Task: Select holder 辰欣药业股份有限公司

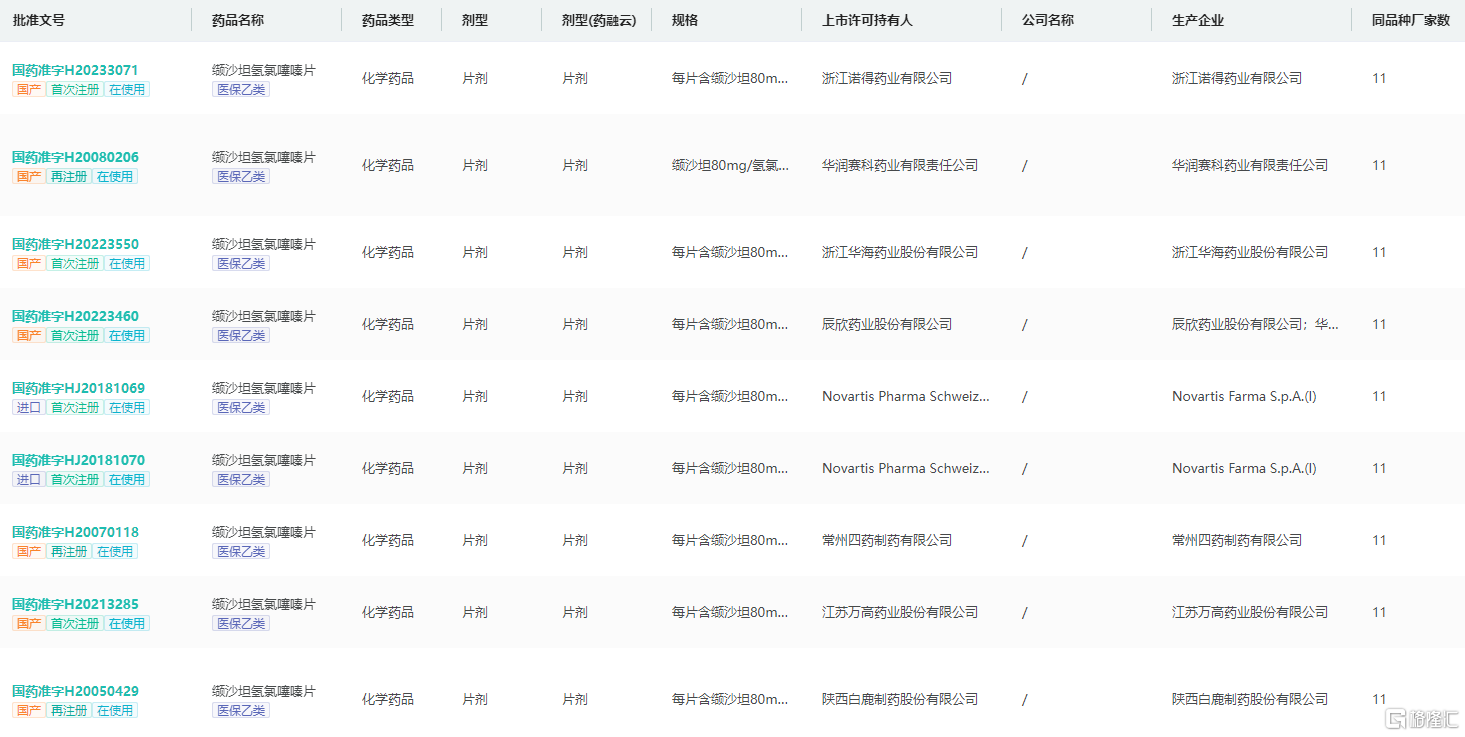Action: point(887,324)
